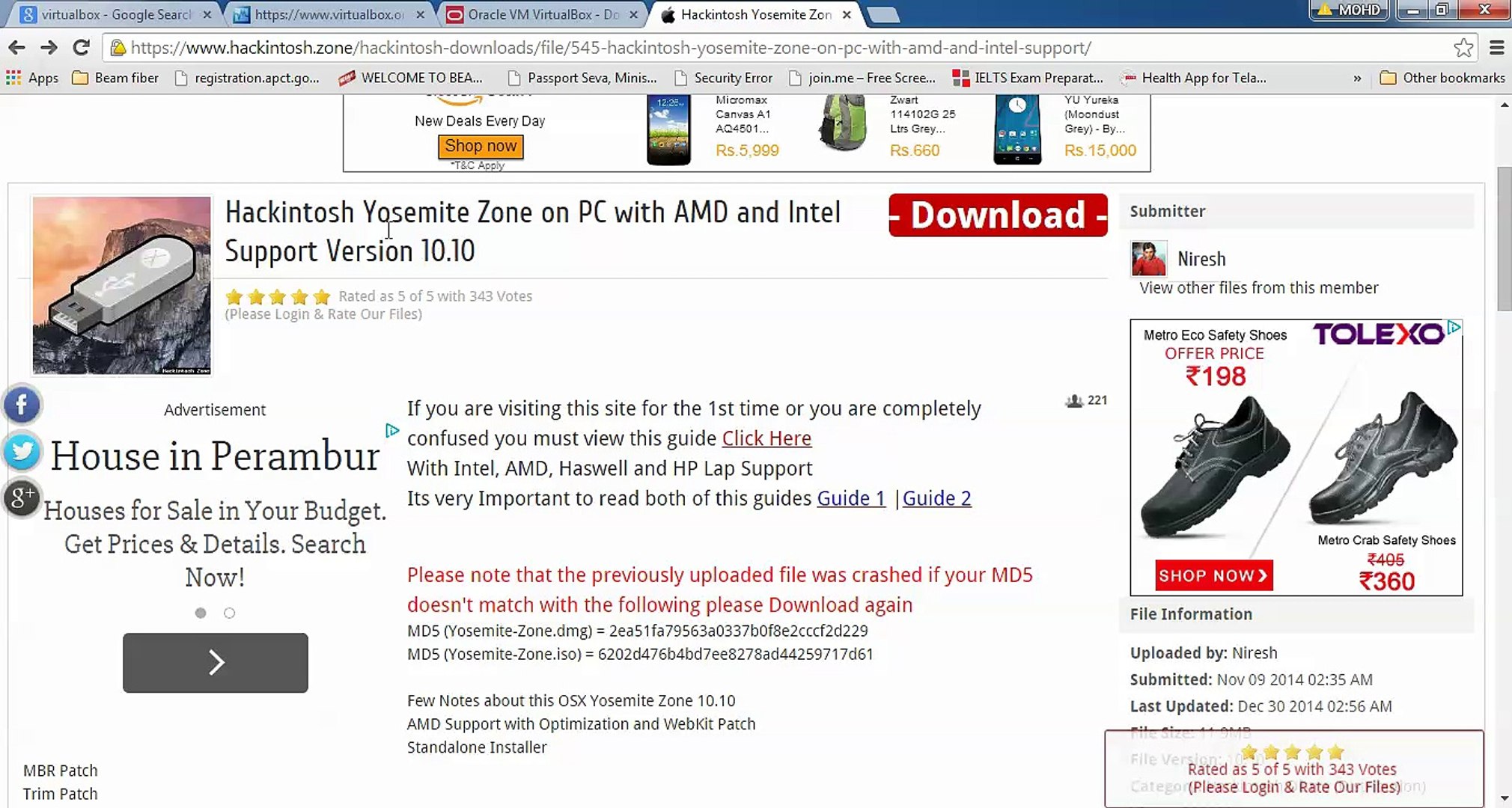Screen dimensions: 1512x808
Task: Click the Yosemite-Zone.dmg MD5 line
Action: tap(638, 631)
